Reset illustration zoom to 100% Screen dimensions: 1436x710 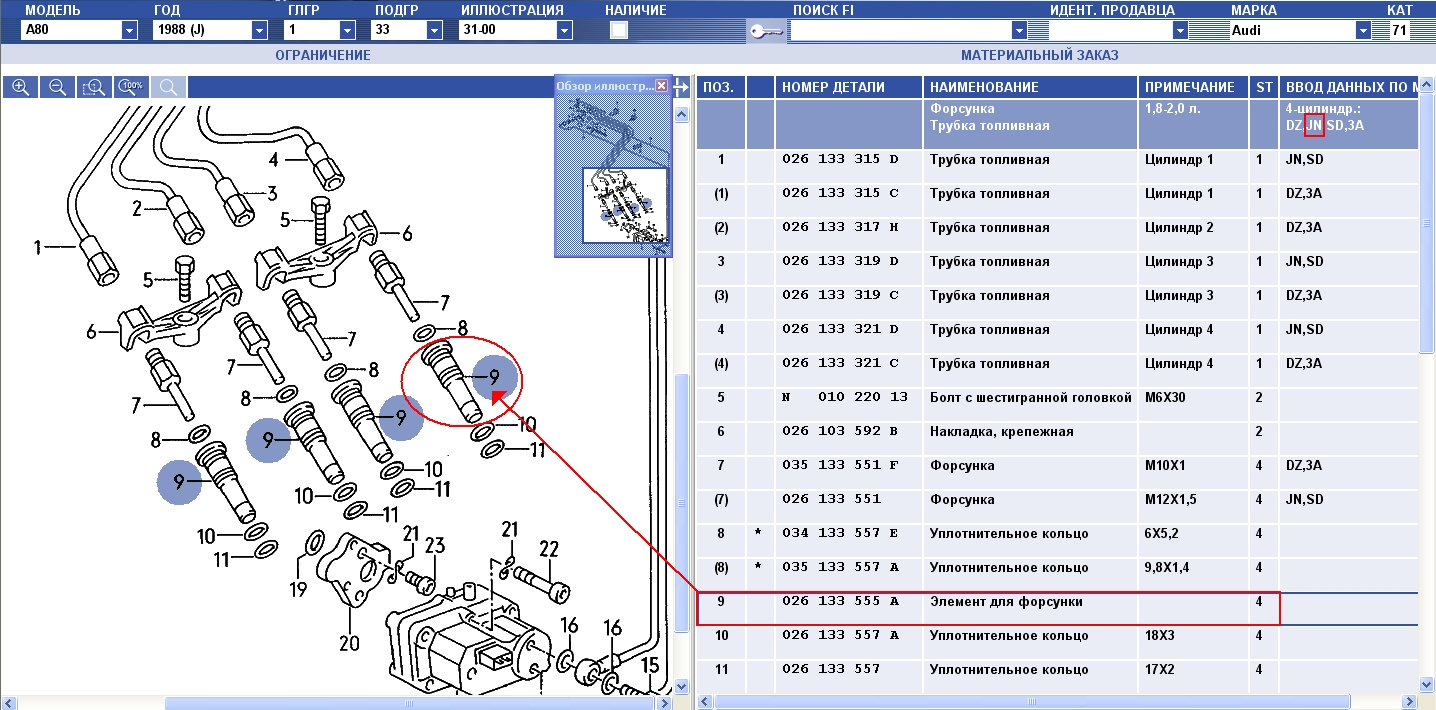[131, 88]
